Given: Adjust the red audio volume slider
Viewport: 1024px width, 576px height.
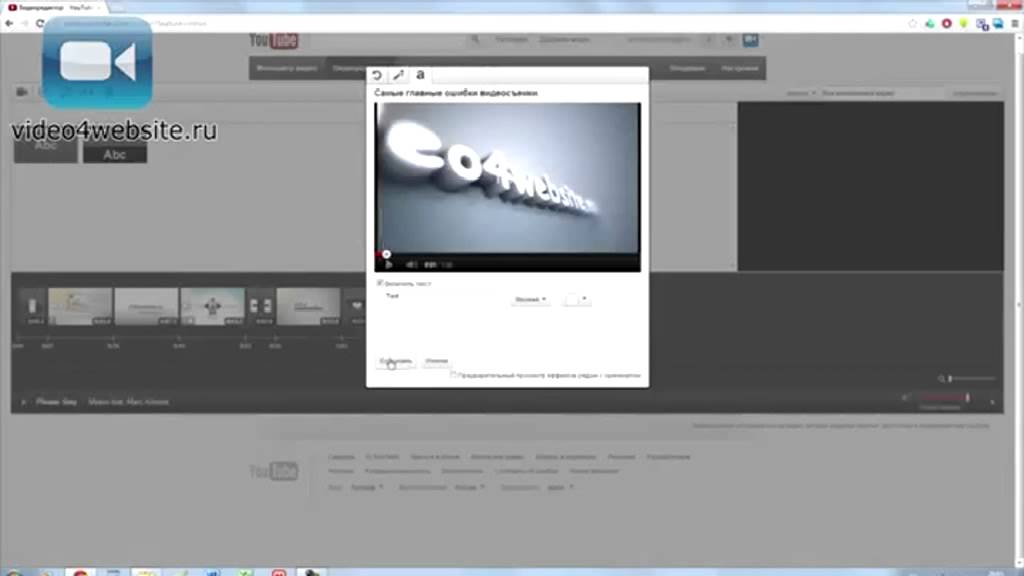Looking at the screenshot, I should click(944, 397).
